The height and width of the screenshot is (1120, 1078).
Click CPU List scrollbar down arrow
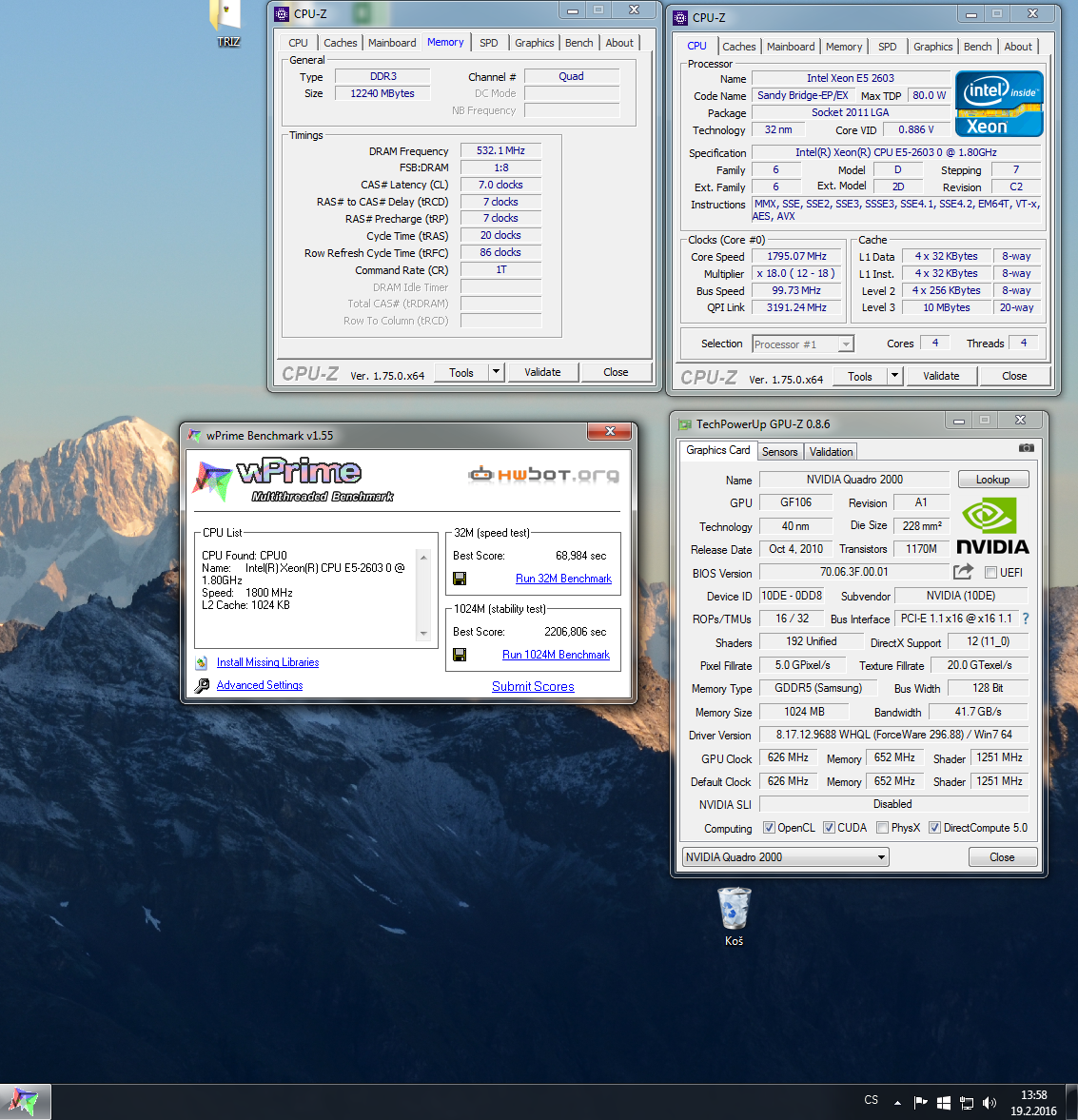tap(423, 634)
